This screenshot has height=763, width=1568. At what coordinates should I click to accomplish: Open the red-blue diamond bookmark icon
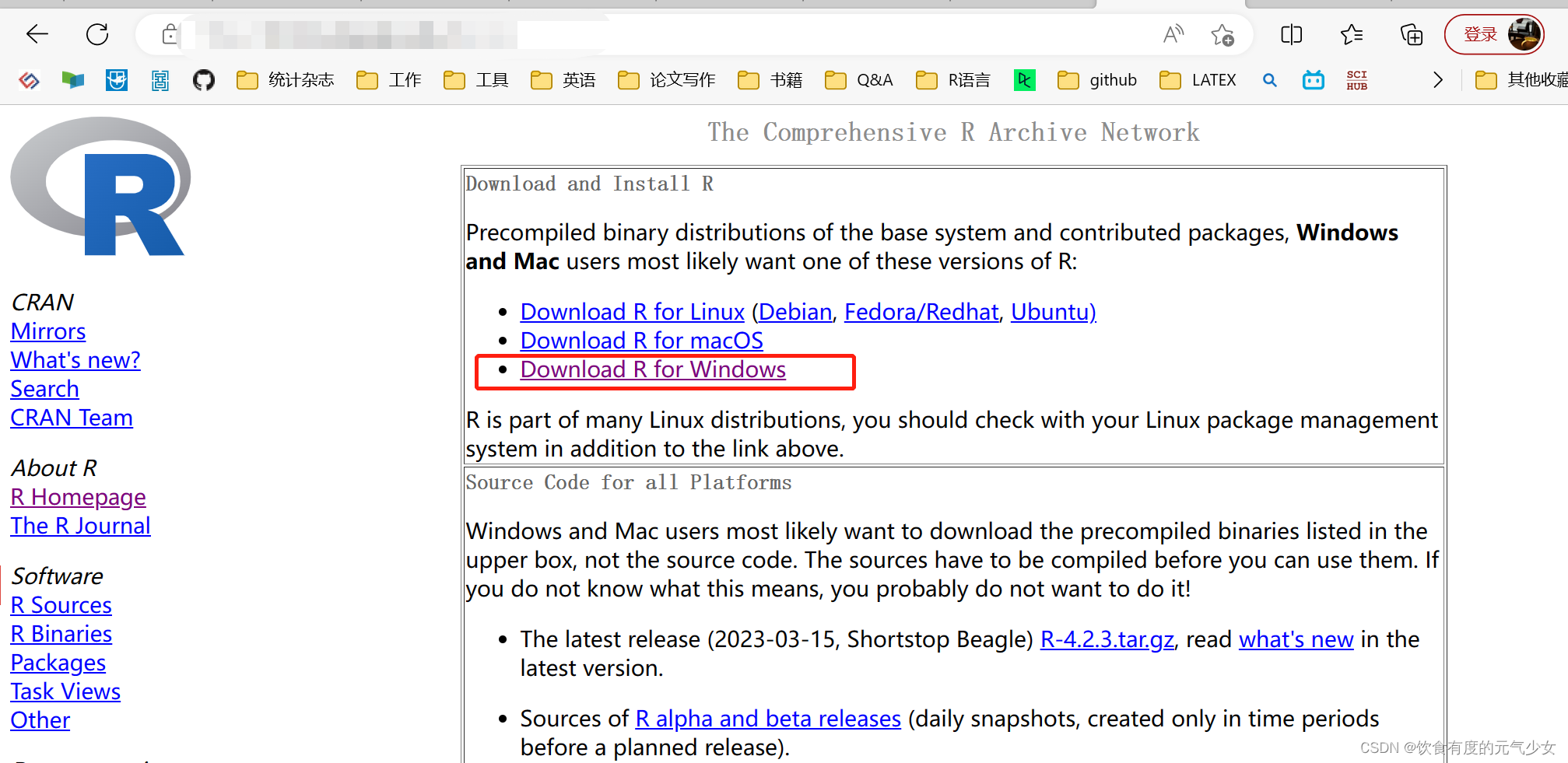point(30,80)
